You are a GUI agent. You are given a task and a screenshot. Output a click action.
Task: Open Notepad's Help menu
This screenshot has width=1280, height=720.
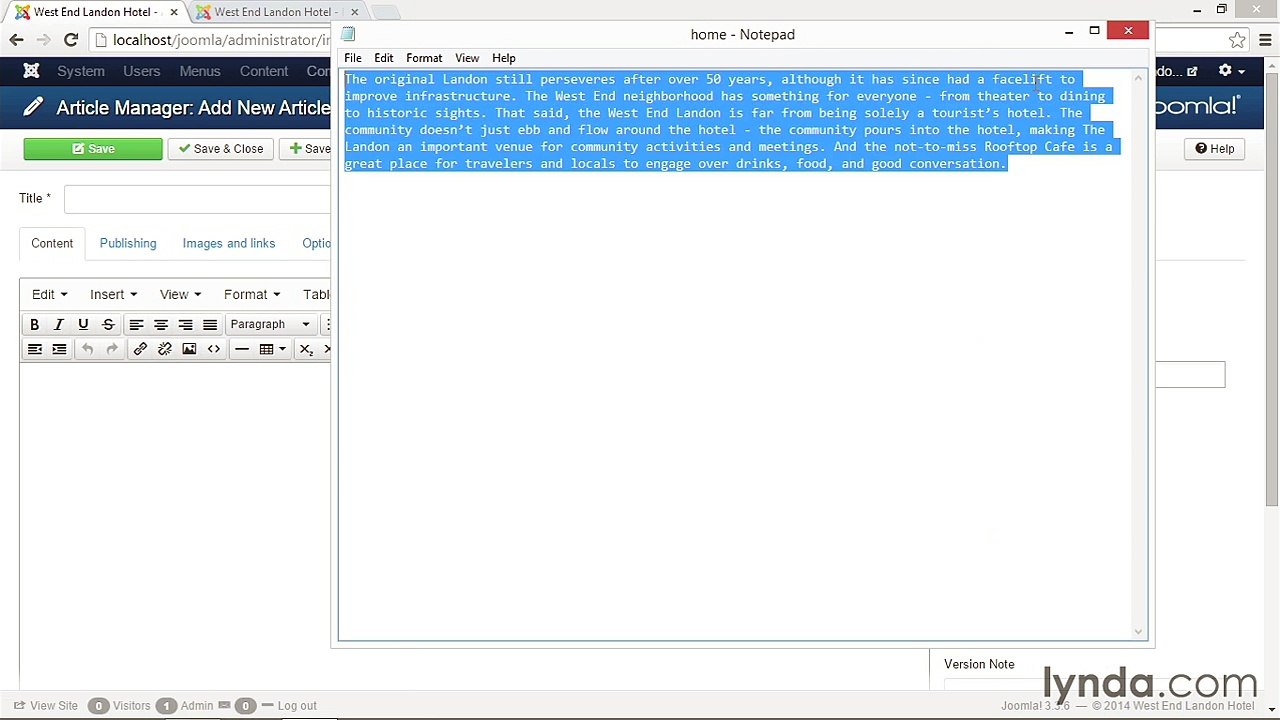click(504, 58)
